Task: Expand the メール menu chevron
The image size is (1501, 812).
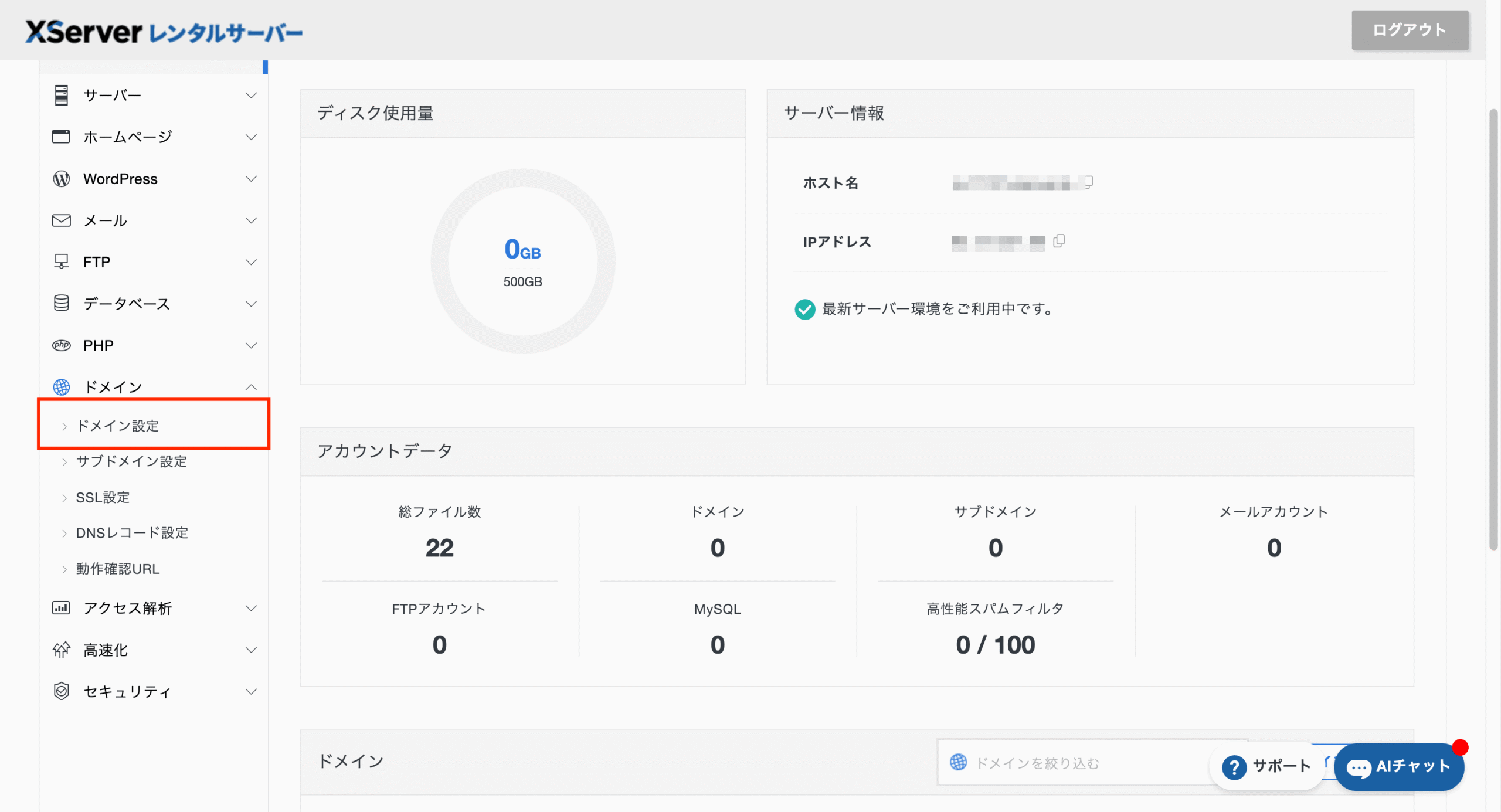Action: (251, 220)
